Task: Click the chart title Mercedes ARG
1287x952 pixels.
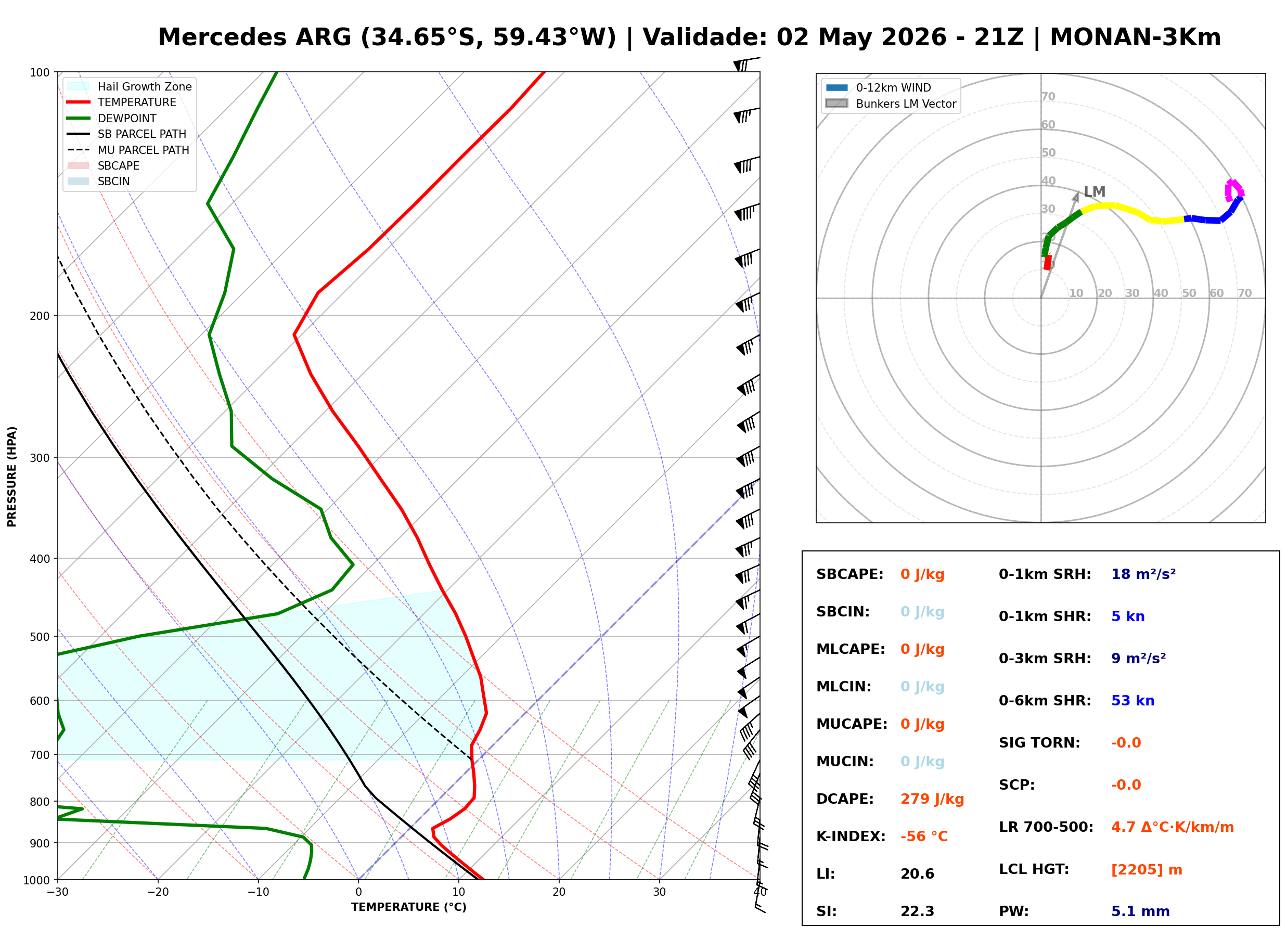Action: click(254, 37)
